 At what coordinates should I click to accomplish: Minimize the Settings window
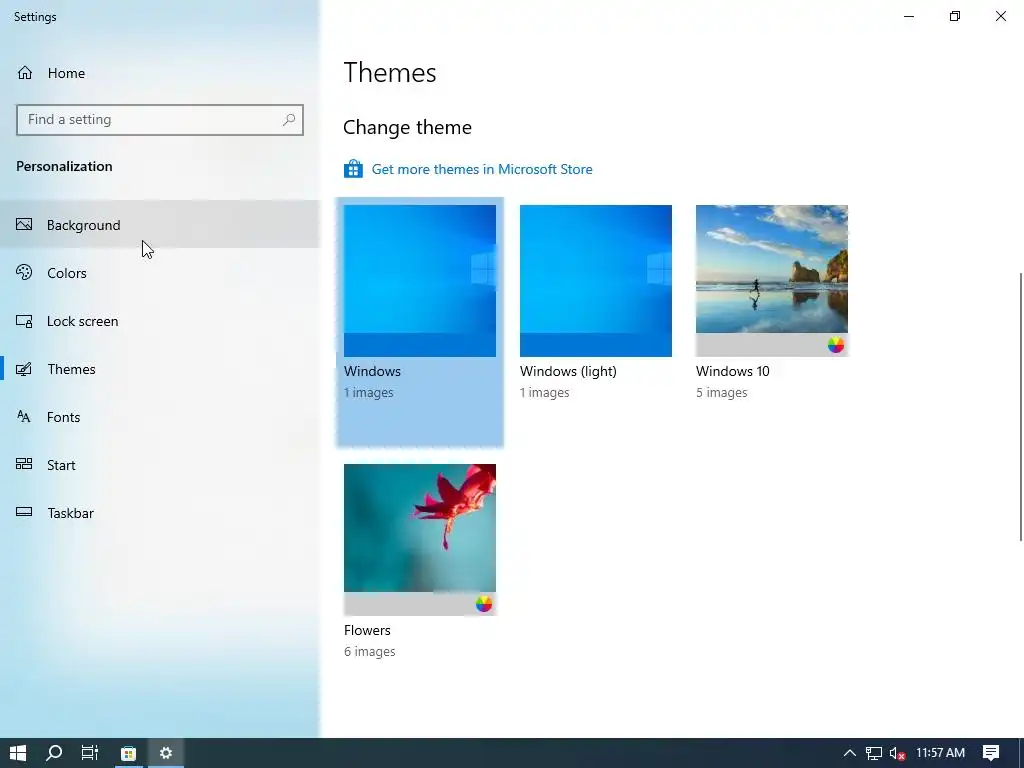pos(908,16)
